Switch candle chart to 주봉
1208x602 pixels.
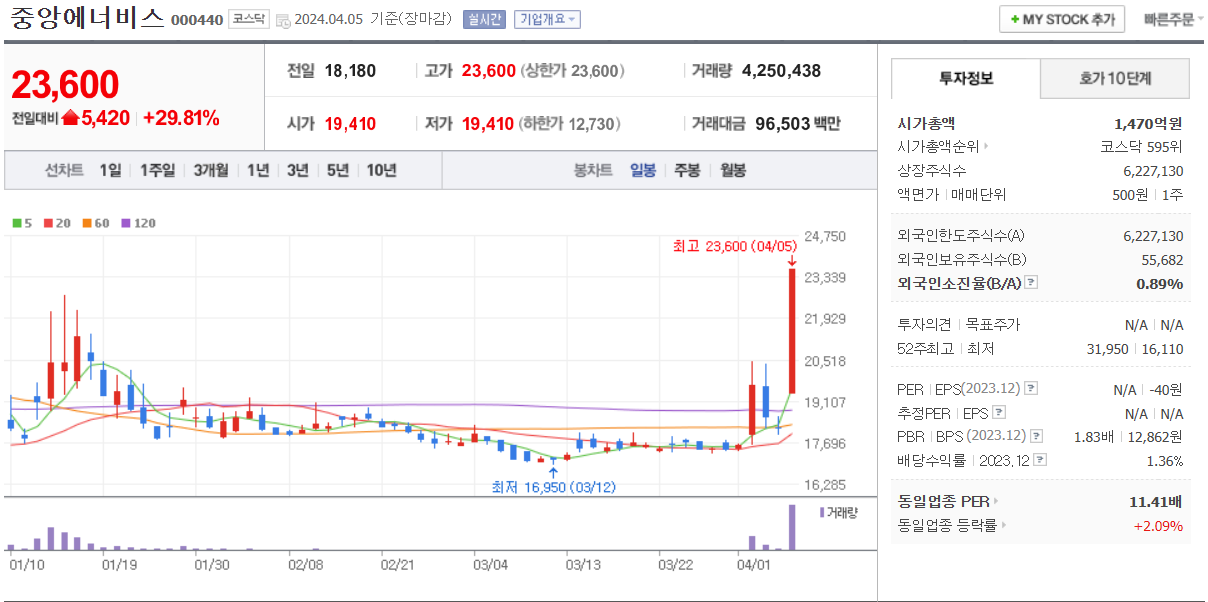(x=687, y=170)
